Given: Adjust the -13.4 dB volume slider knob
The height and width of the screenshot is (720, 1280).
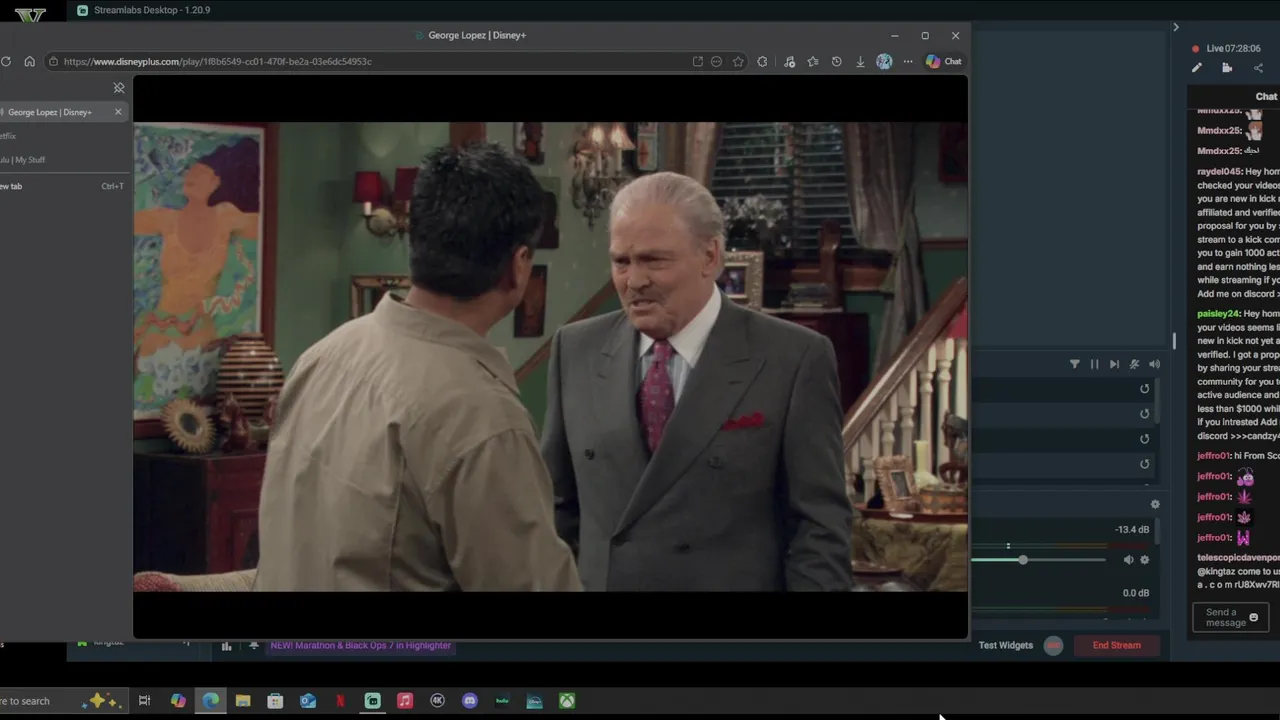Looking at the screenshot, I should [1023, 560].
